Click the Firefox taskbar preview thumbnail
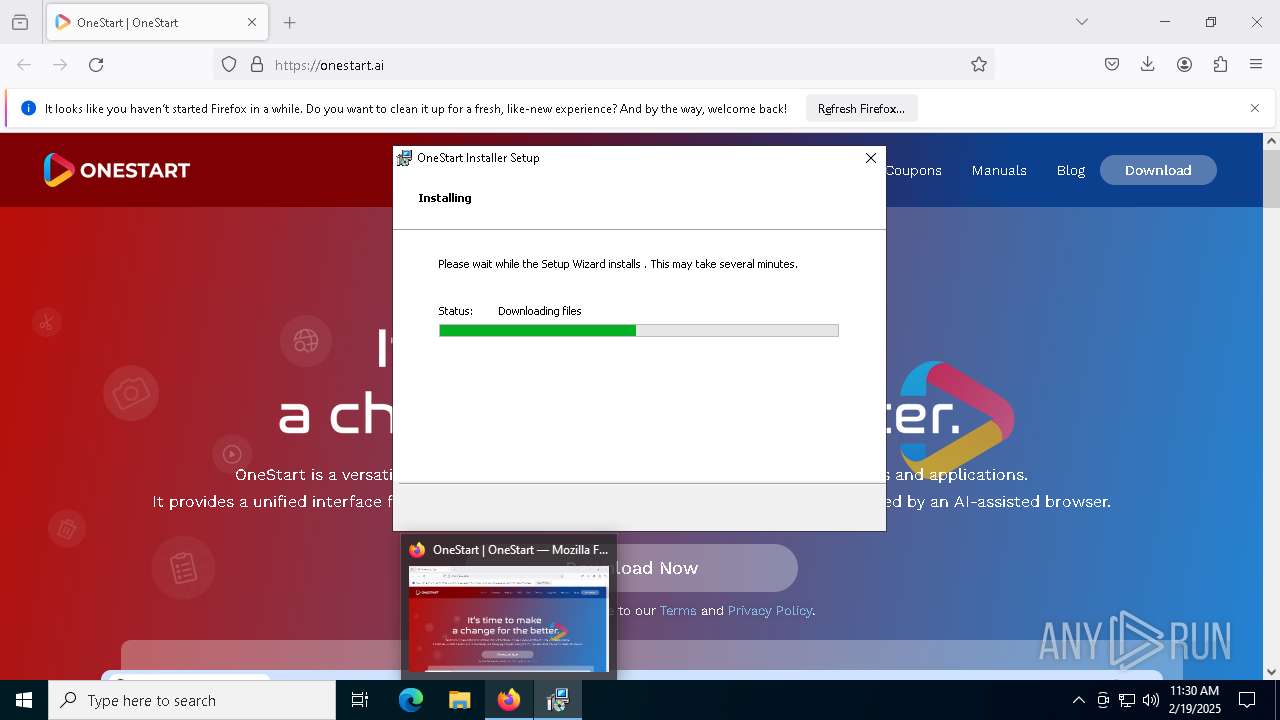 pos(509,619)
